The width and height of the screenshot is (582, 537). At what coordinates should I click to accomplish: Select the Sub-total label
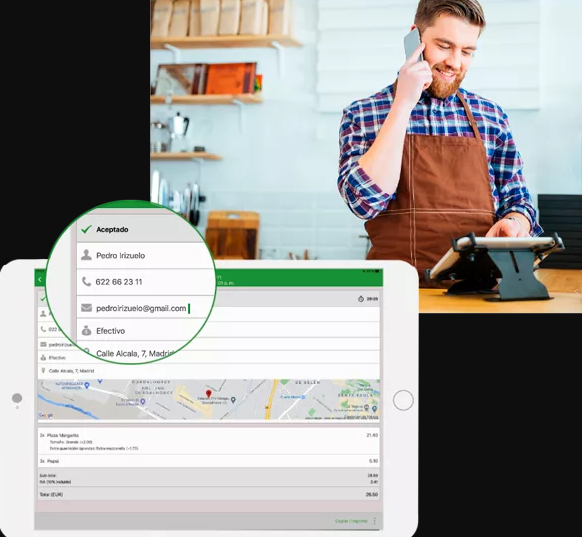click(48, 475)
